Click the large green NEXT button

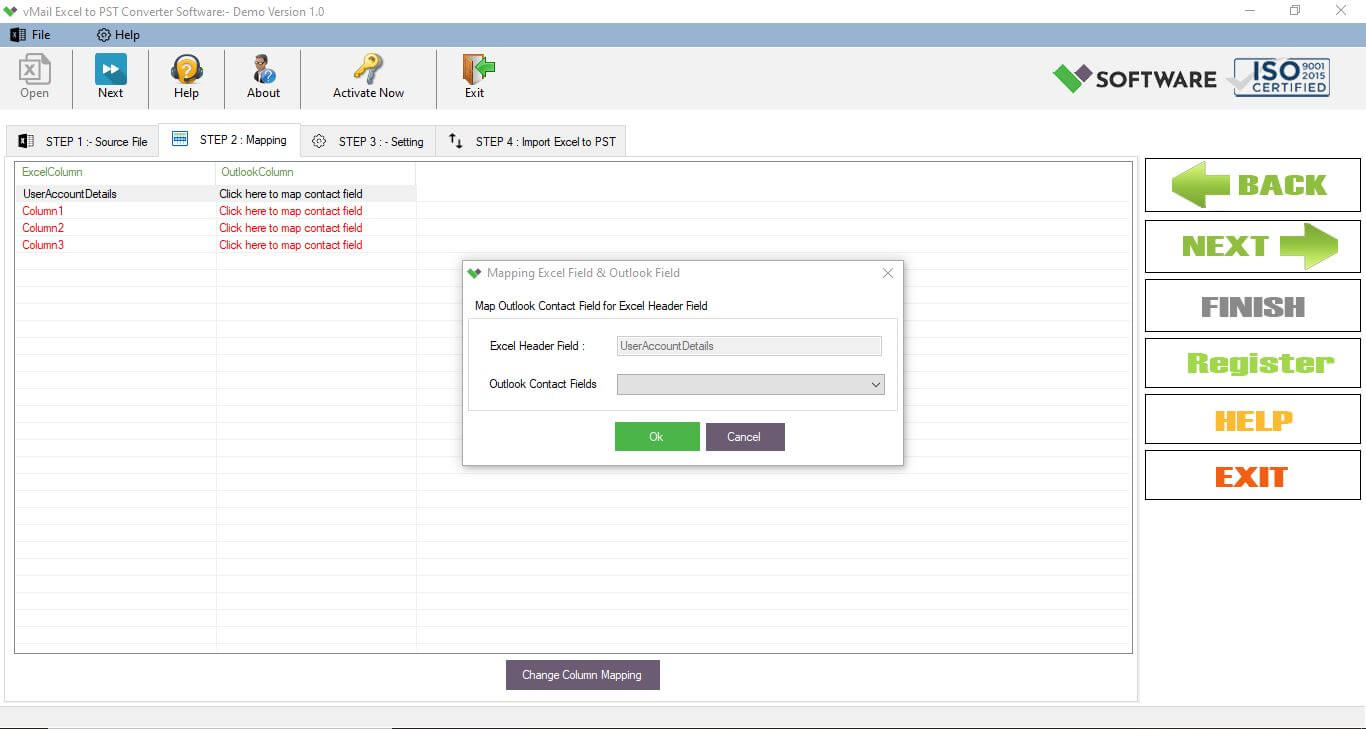pos(1252,246)
